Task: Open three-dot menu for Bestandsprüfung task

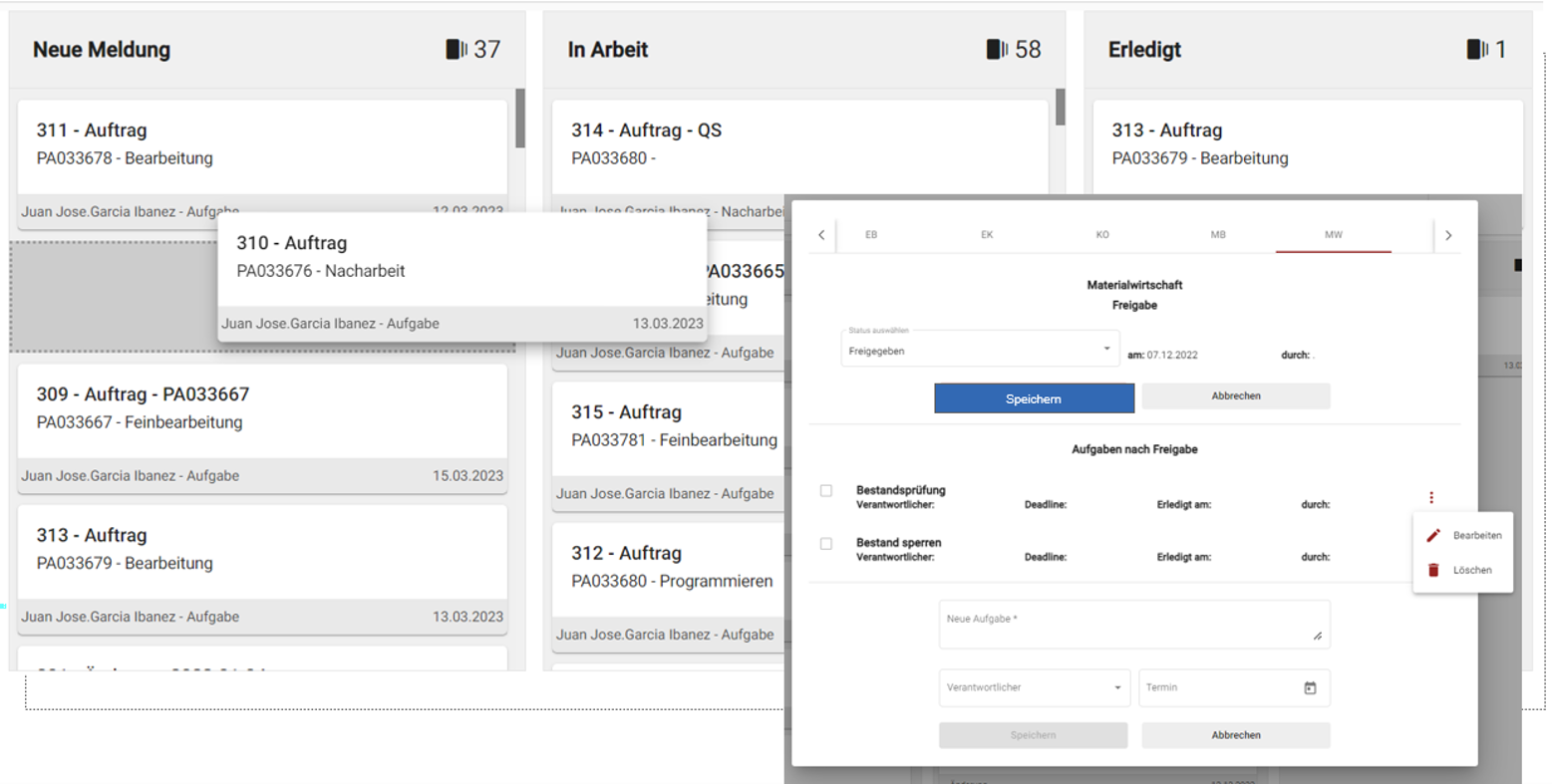Action: tap(1431, 497)
